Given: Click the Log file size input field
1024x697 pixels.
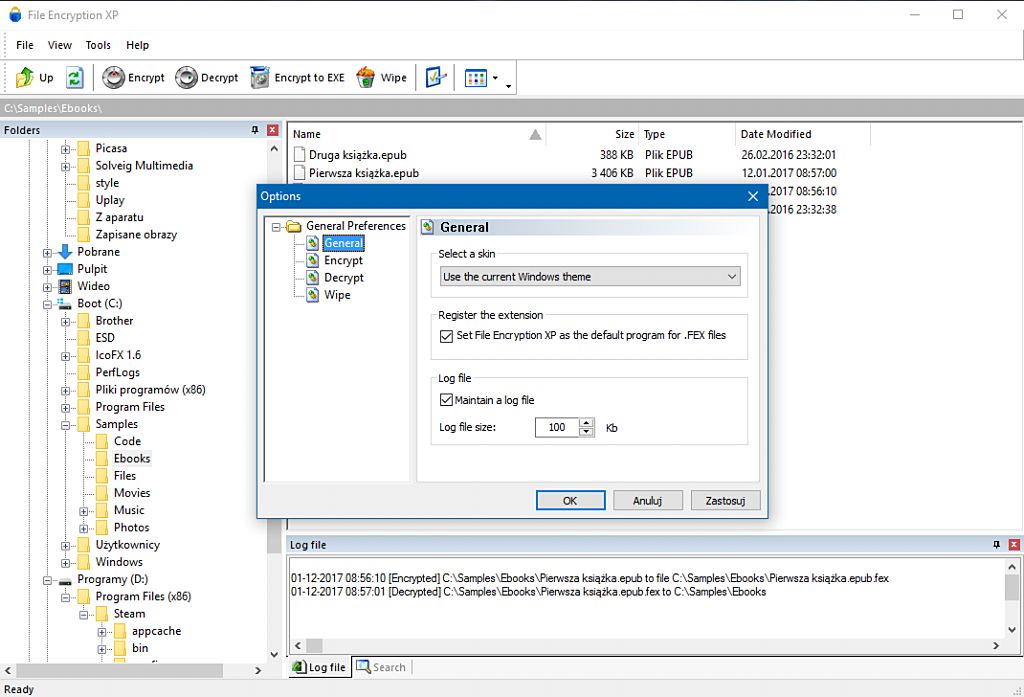Looking at the screenshot, I should (x=557, y=427).
